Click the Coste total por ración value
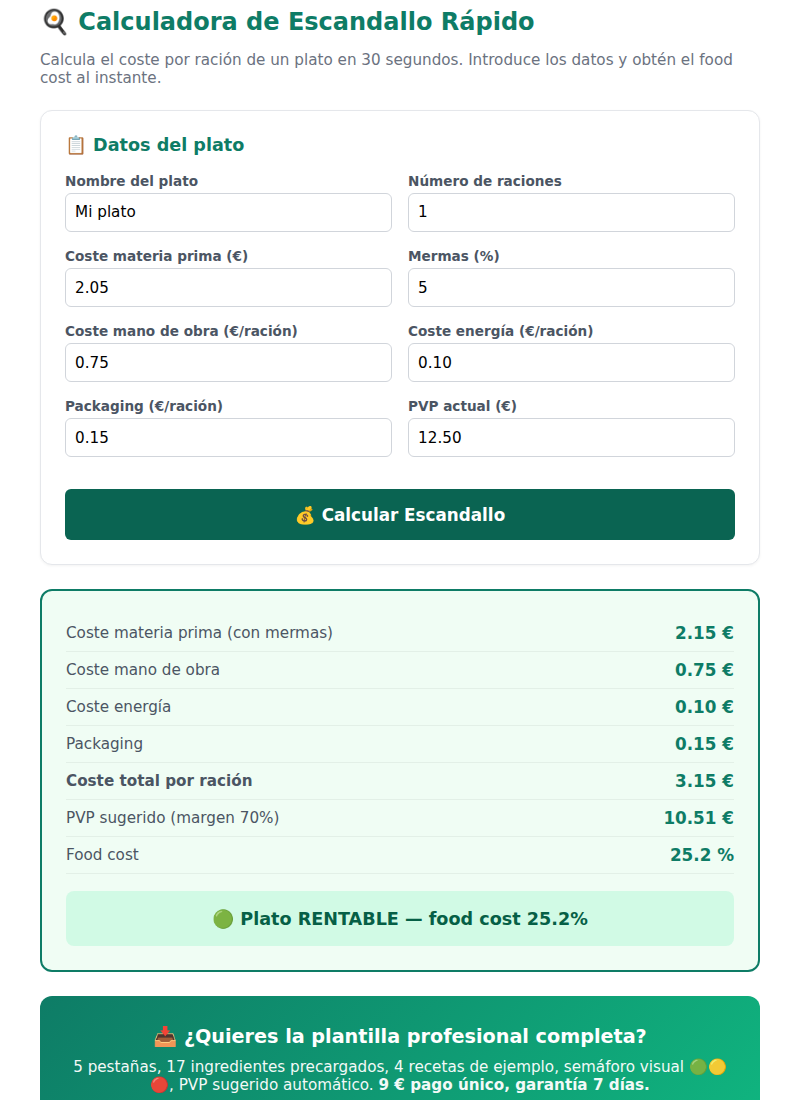800x1100 pixels. tap(704, 781)
